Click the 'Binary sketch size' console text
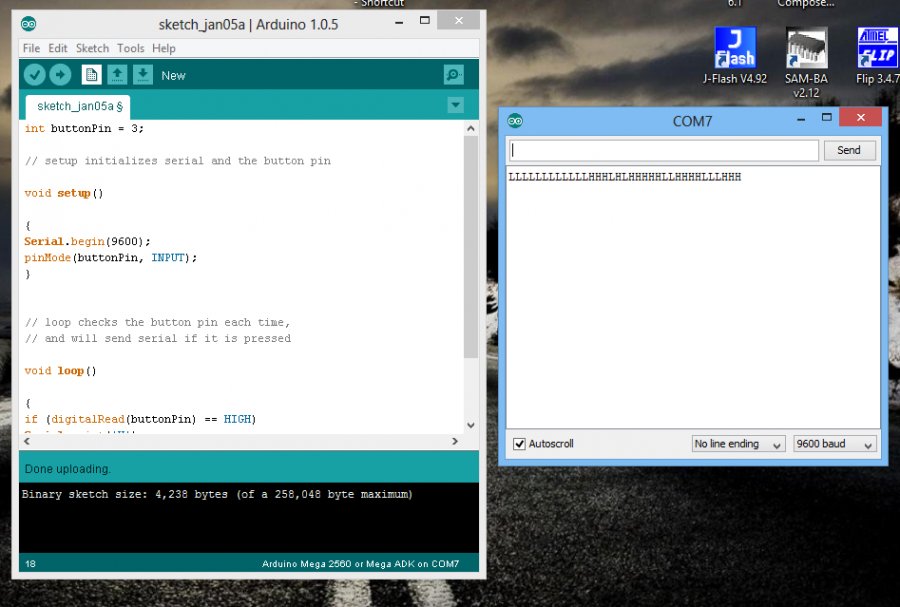900x607 pixels. coord(217,494)
